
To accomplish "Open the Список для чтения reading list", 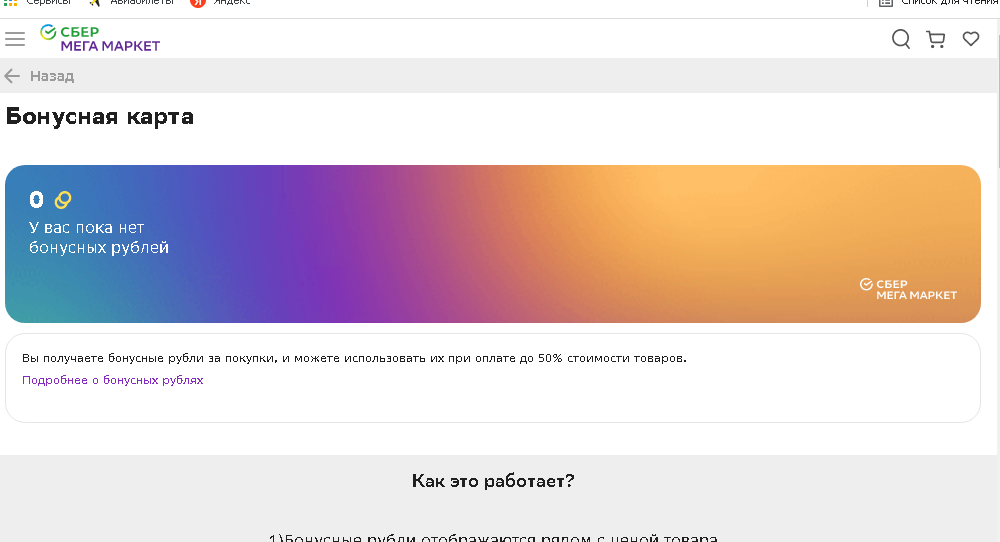I will [x=939, y=3].
